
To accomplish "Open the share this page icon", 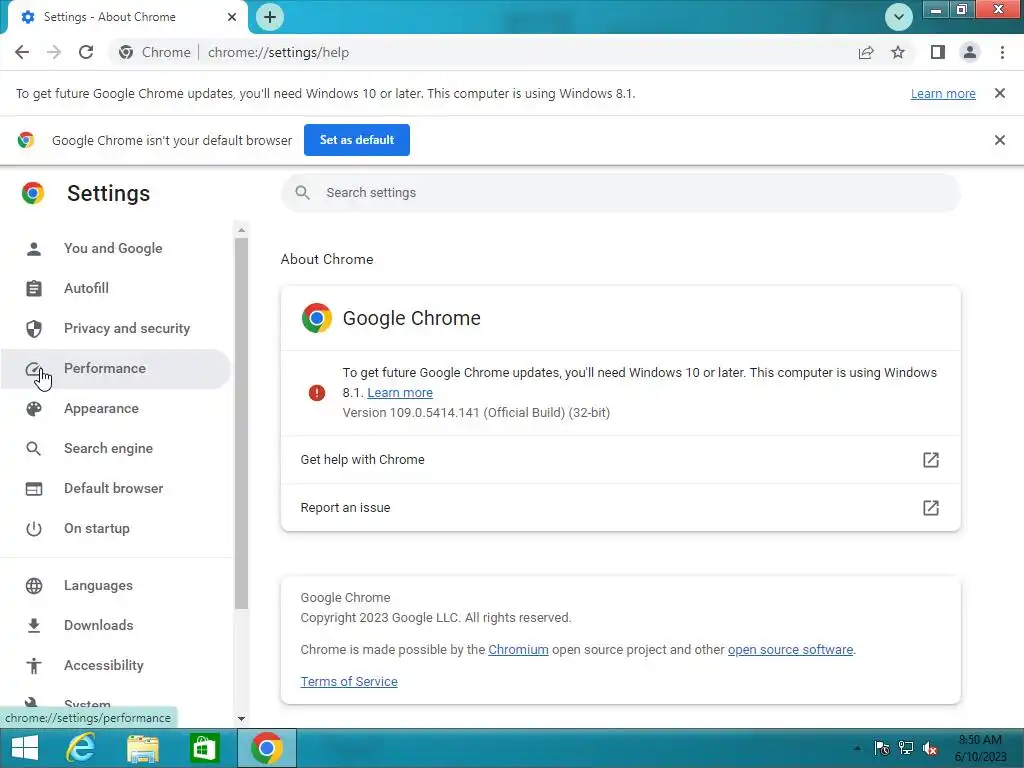I will [866, 52].
